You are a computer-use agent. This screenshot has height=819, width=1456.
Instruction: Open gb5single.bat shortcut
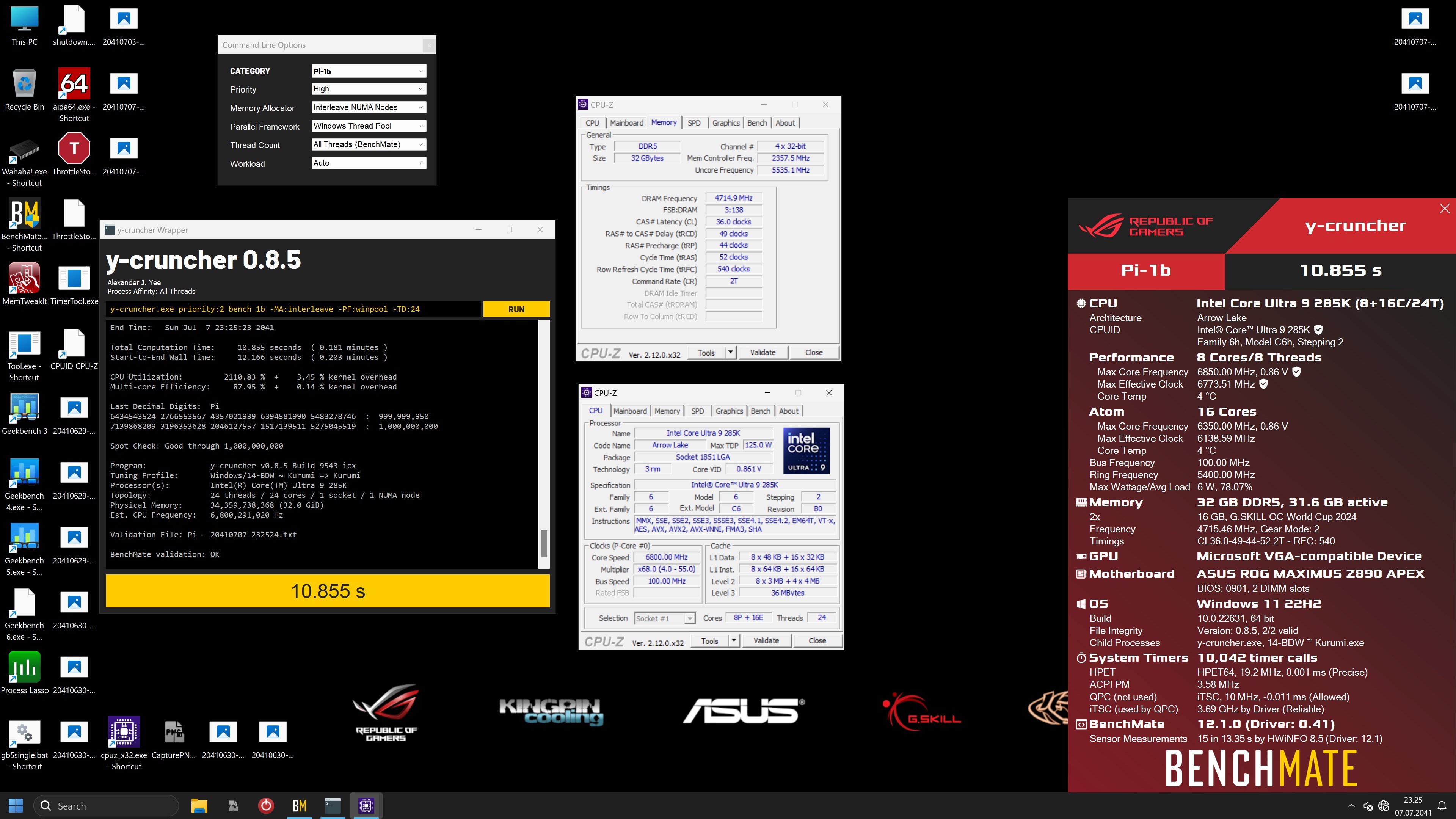[24, 744]
